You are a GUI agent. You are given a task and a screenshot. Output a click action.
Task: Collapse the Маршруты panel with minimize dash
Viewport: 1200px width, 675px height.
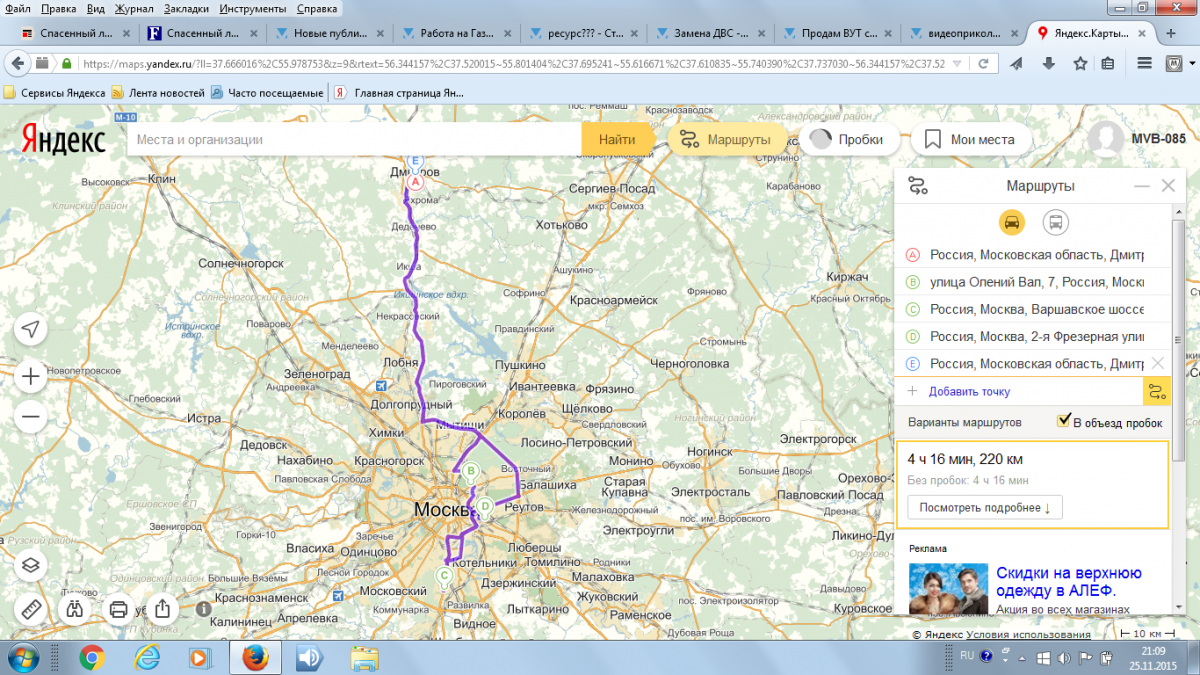[1141, 186]
